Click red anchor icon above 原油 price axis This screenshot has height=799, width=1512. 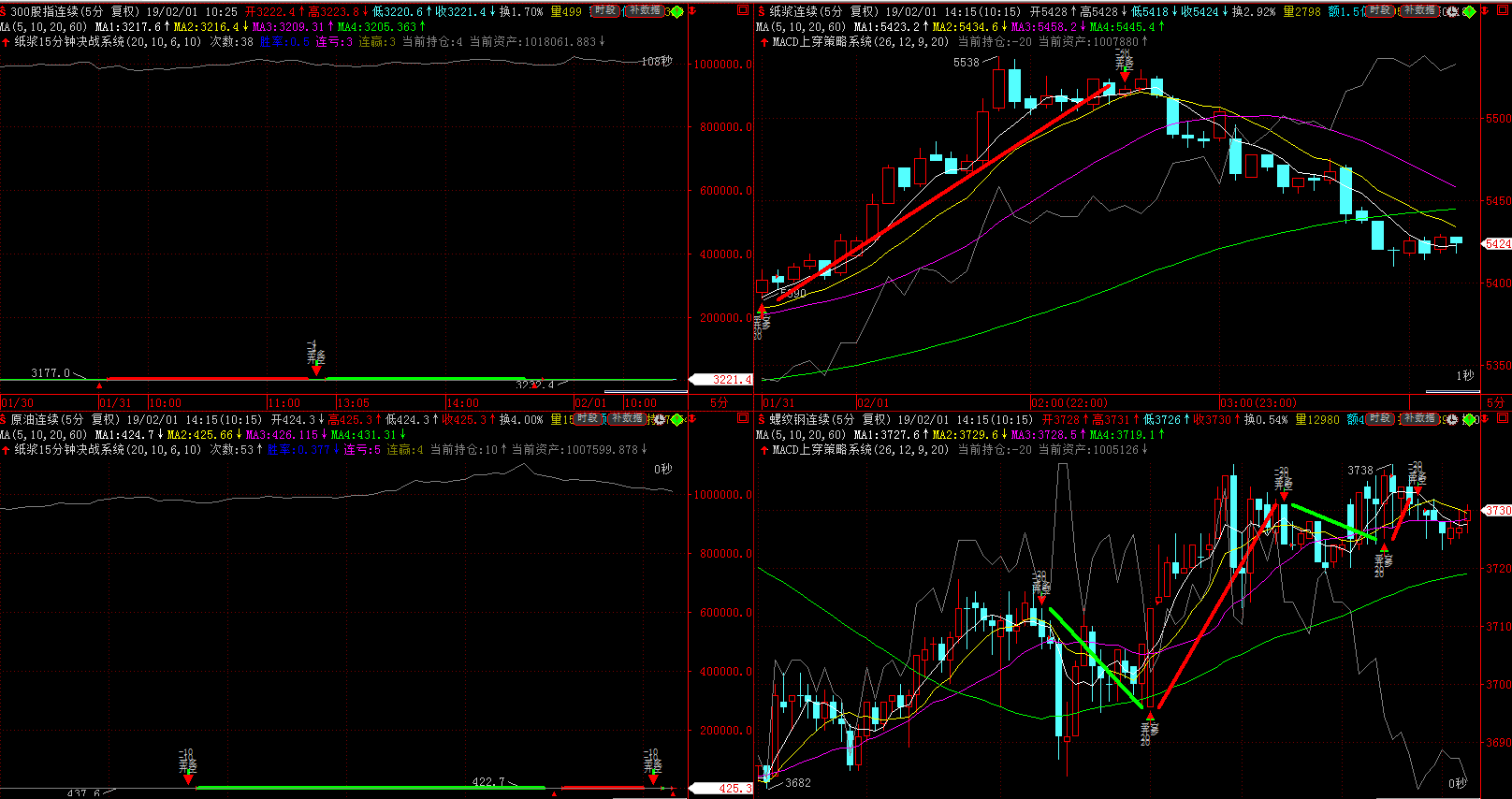692,418
